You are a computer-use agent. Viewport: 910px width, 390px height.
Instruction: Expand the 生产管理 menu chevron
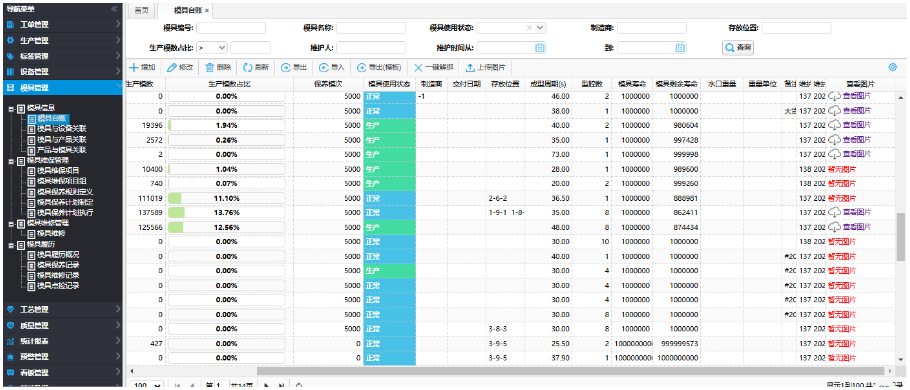coord(117,40)
